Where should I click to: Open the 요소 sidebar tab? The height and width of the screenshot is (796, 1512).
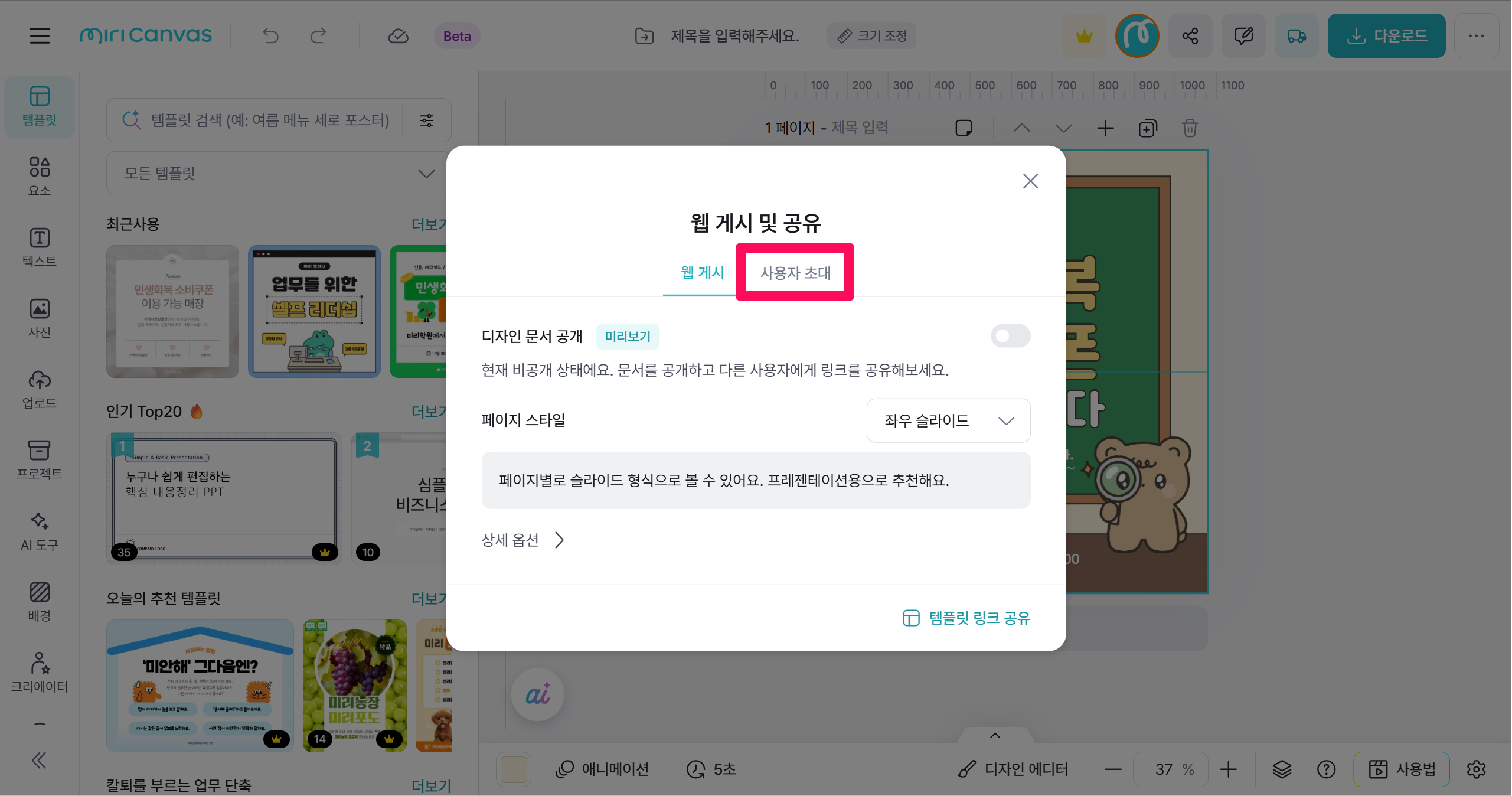point(40,177)
